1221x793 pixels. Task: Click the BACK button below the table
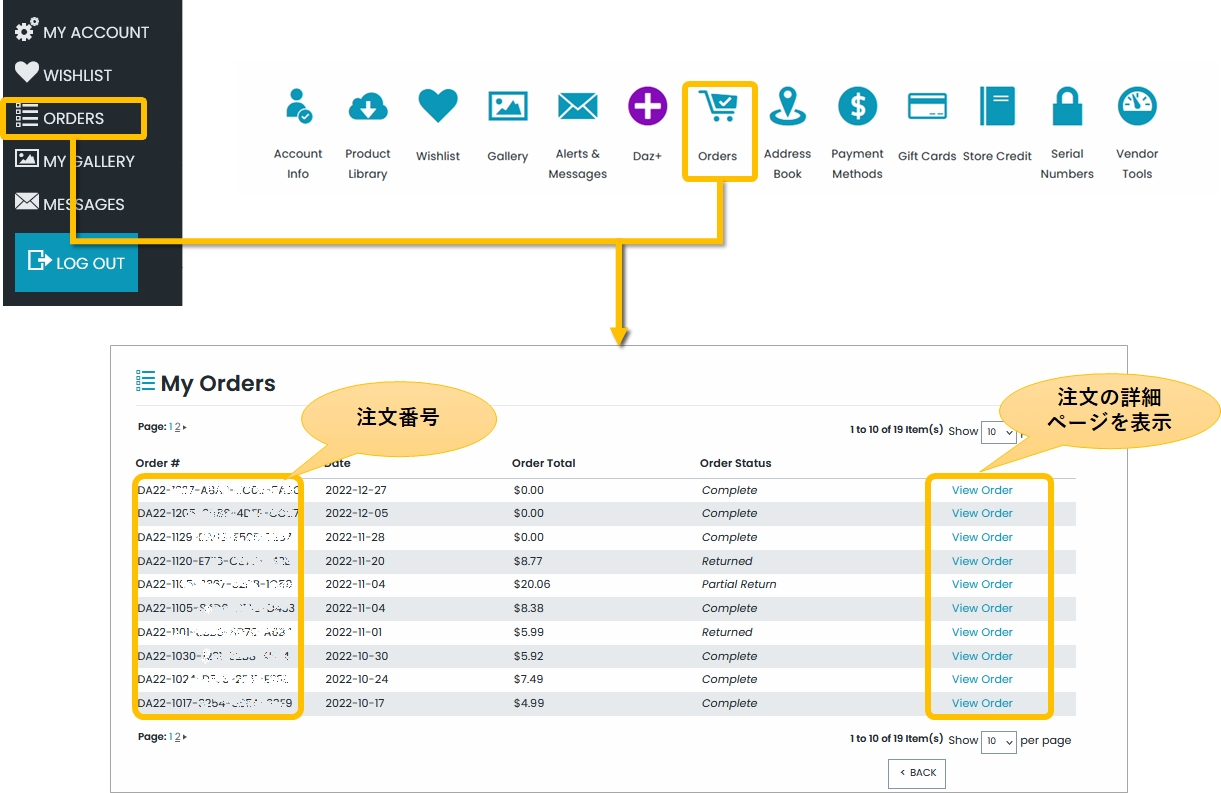[917, 773]
